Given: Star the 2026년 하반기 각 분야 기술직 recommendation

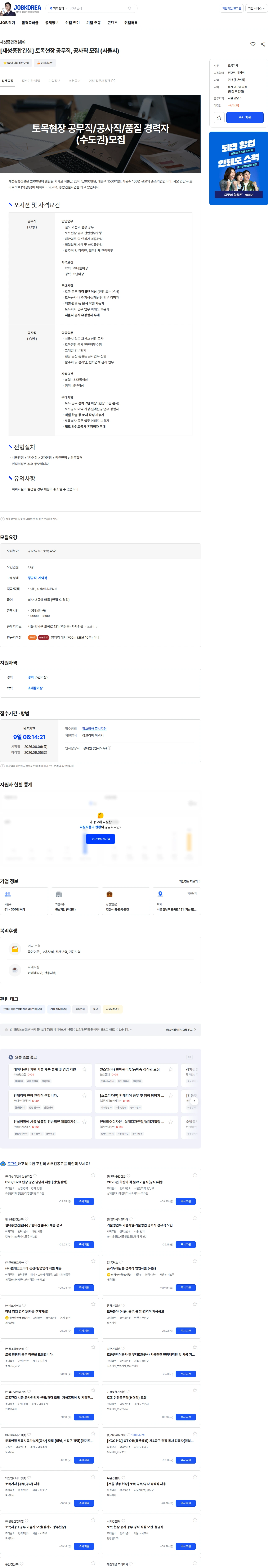Looking at the screenshot, I should coord(195,1174).
